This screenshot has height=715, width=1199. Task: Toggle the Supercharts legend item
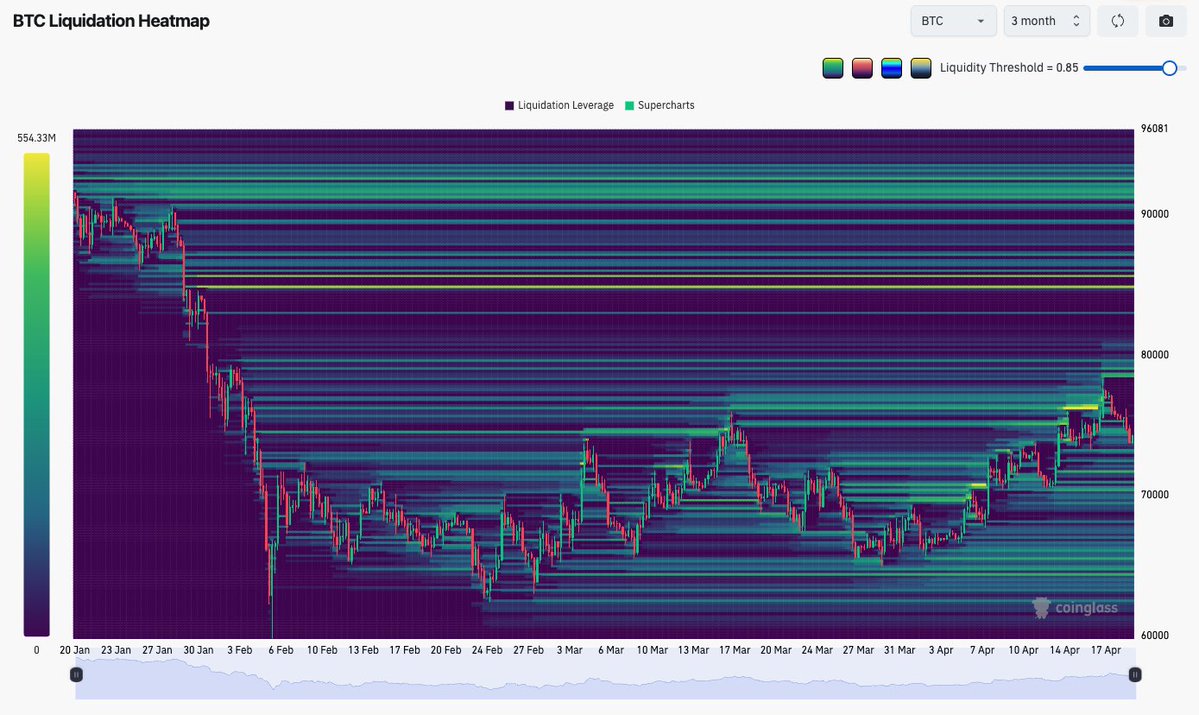[x=659, y=106]
